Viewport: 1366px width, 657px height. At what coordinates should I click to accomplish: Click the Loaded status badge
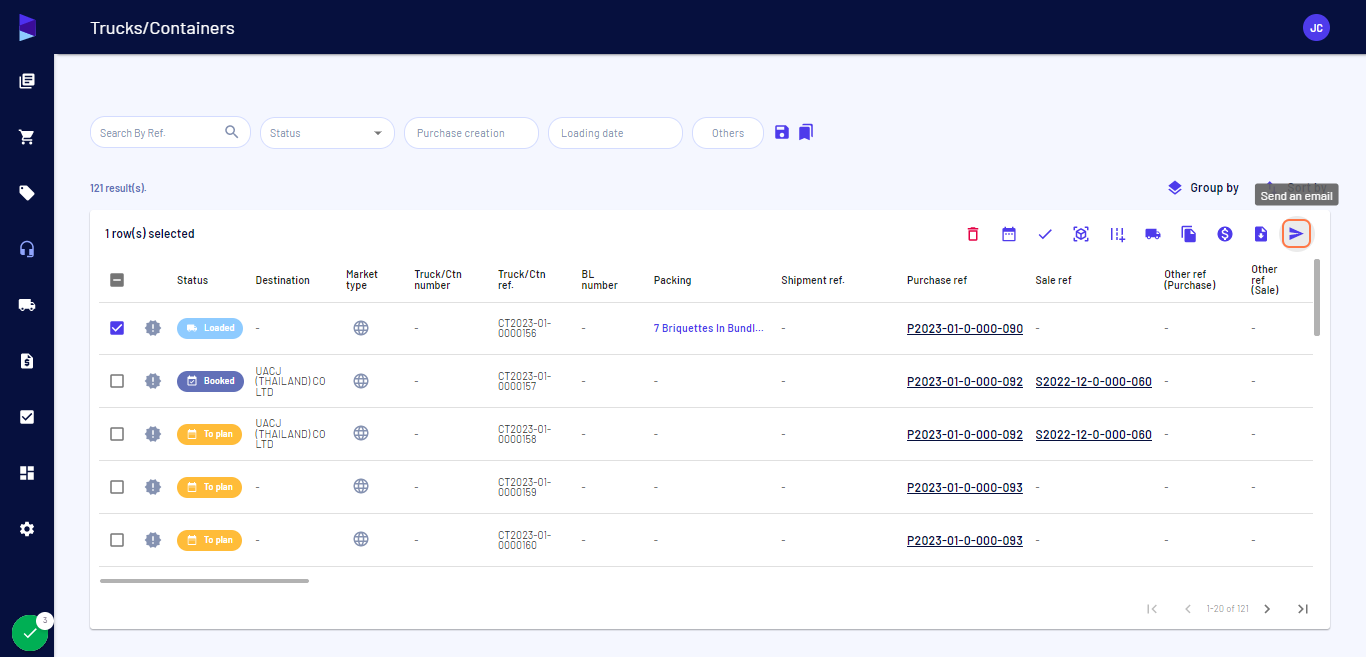click(x=209, y=328)
